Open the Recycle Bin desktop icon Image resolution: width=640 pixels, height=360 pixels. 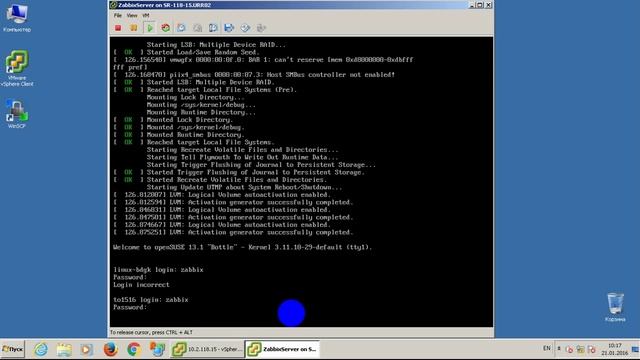pos(615,307)
